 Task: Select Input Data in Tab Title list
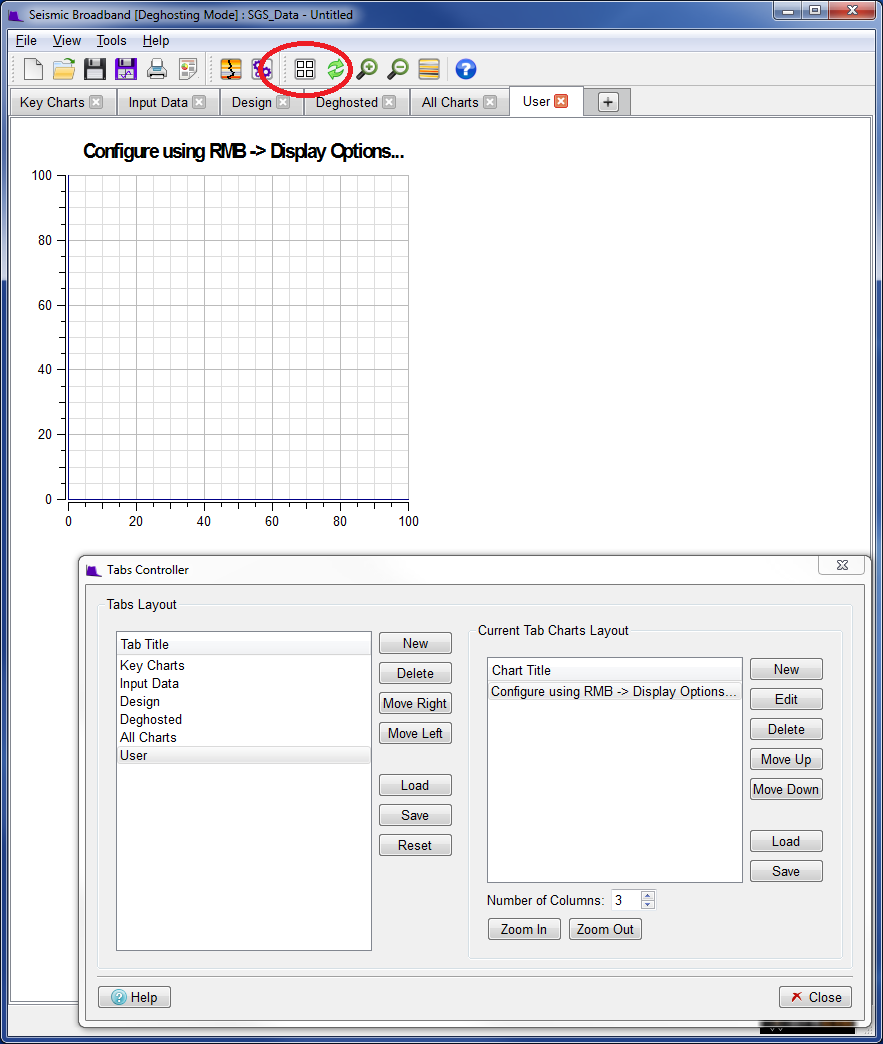click(244, 683)
